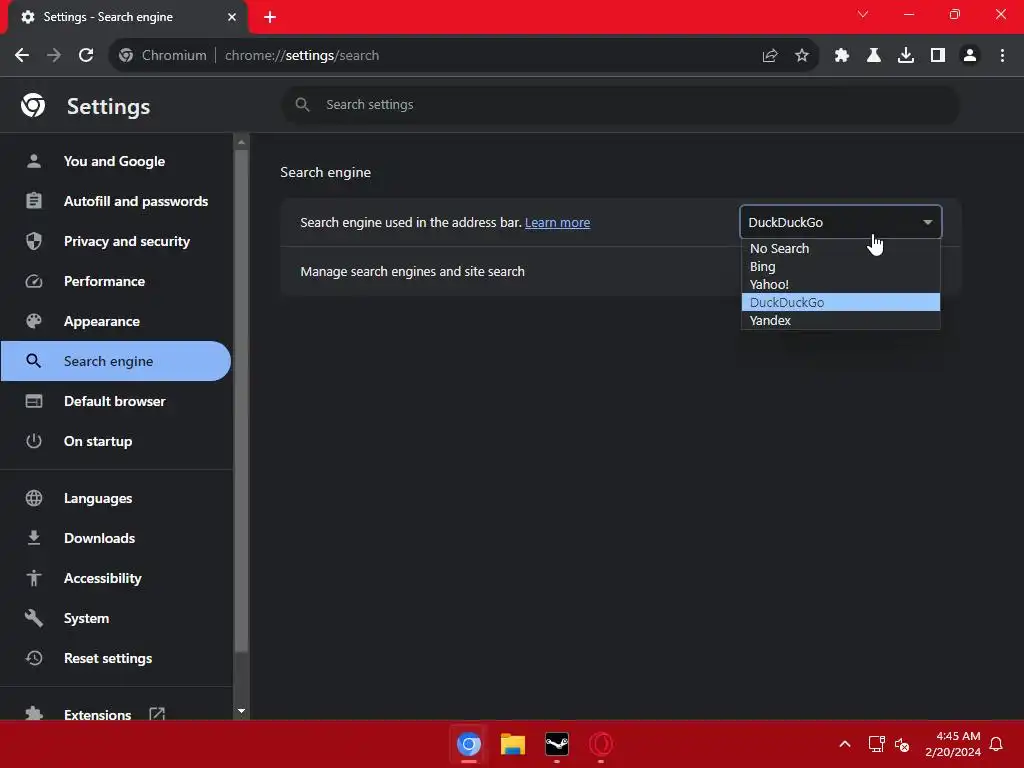Viewport: 1024px width, 768px height.
Task: Open Languages settings
Action: [116, 498]
